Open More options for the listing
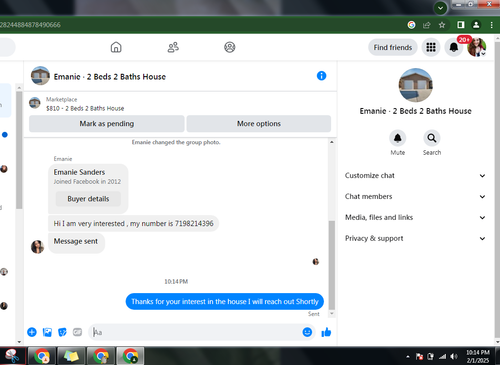 pos(259,124)
